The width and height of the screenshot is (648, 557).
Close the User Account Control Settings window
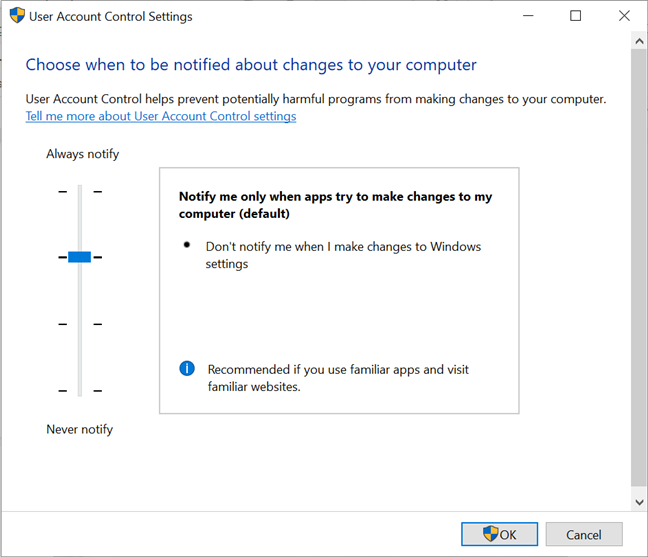[x=624, y=16]
